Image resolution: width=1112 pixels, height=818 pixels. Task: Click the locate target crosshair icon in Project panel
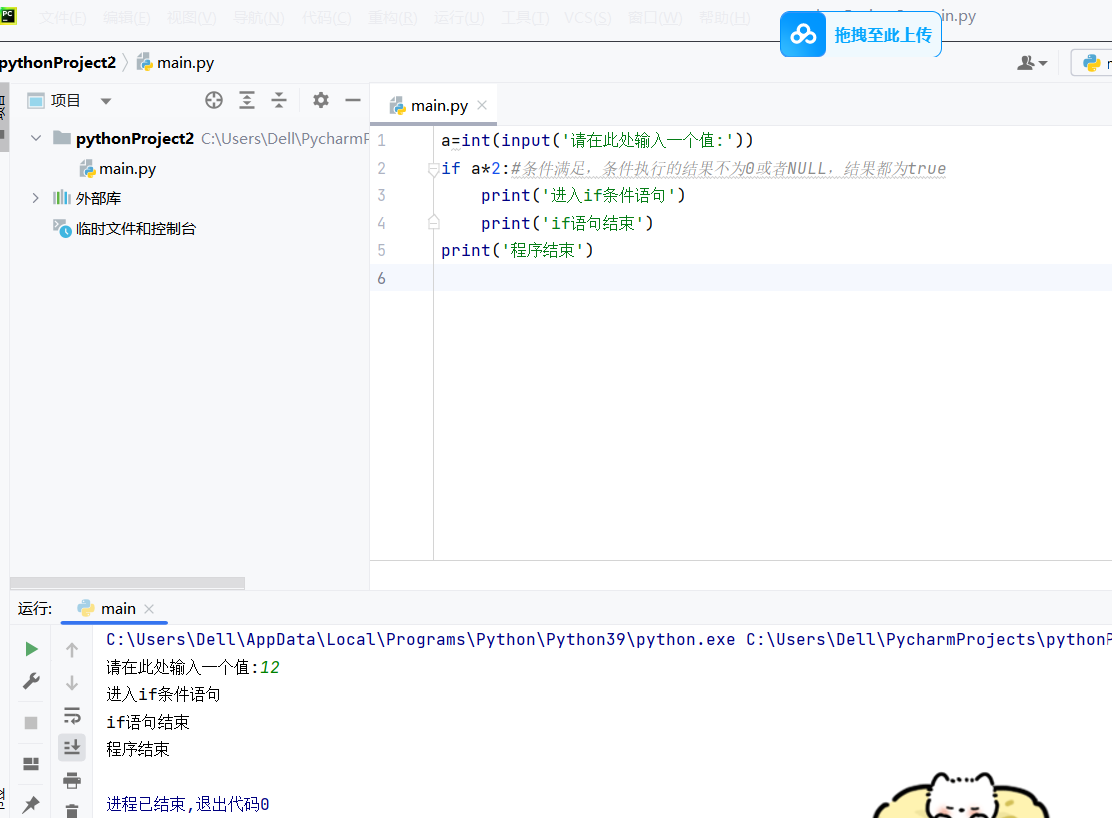(214, 100)
